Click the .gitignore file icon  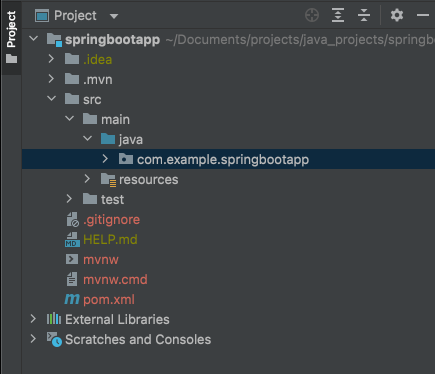[x=72, y=219]
